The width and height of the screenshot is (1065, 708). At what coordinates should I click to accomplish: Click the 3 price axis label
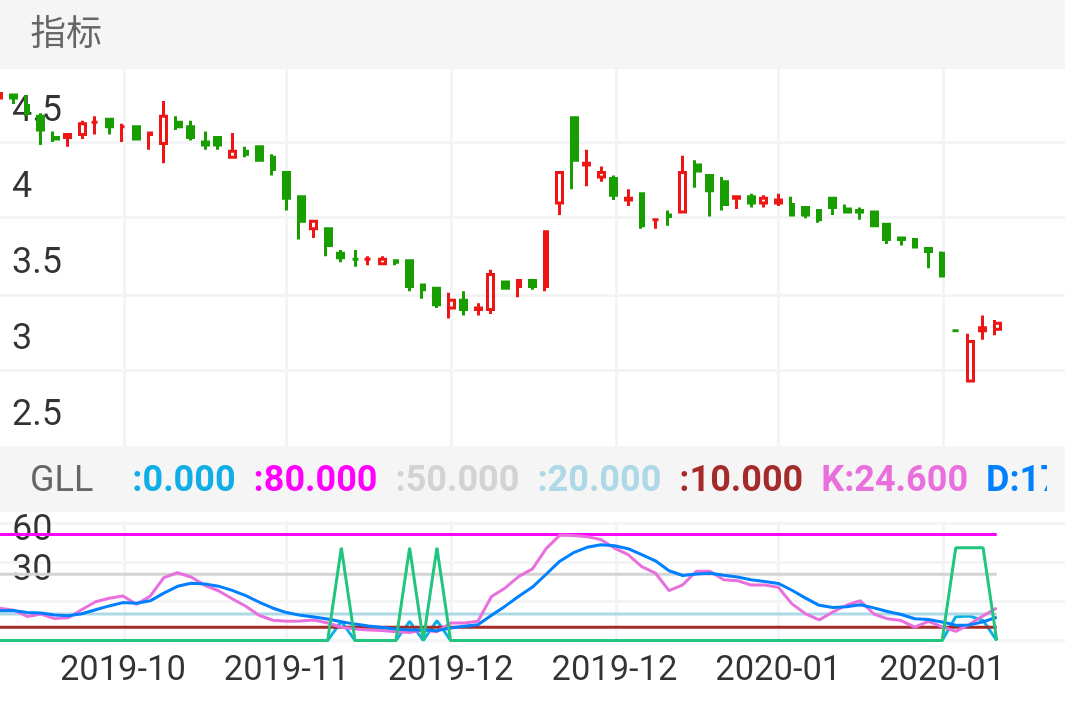(x=22, y=337)
